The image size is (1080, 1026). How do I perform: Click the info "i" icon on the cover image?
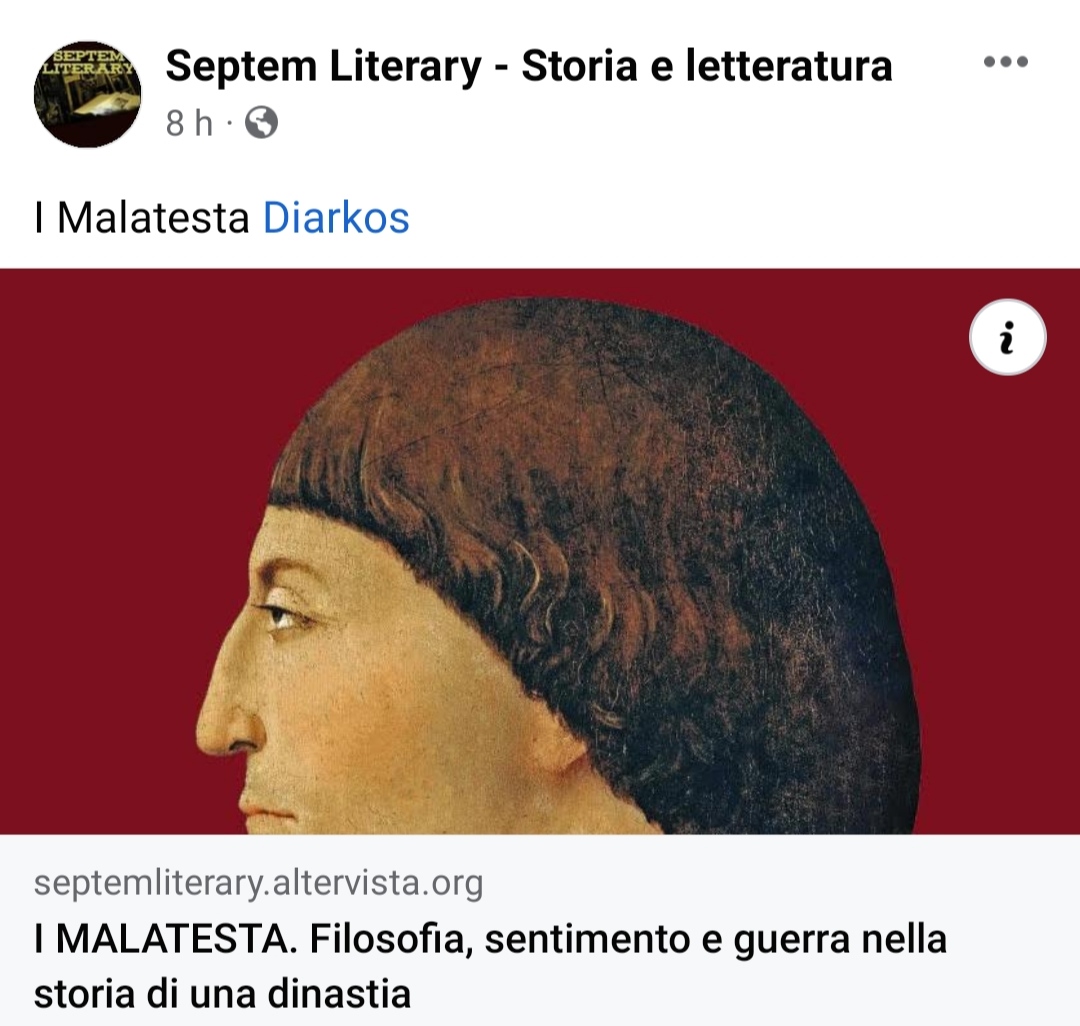(x=1008, y=337)
